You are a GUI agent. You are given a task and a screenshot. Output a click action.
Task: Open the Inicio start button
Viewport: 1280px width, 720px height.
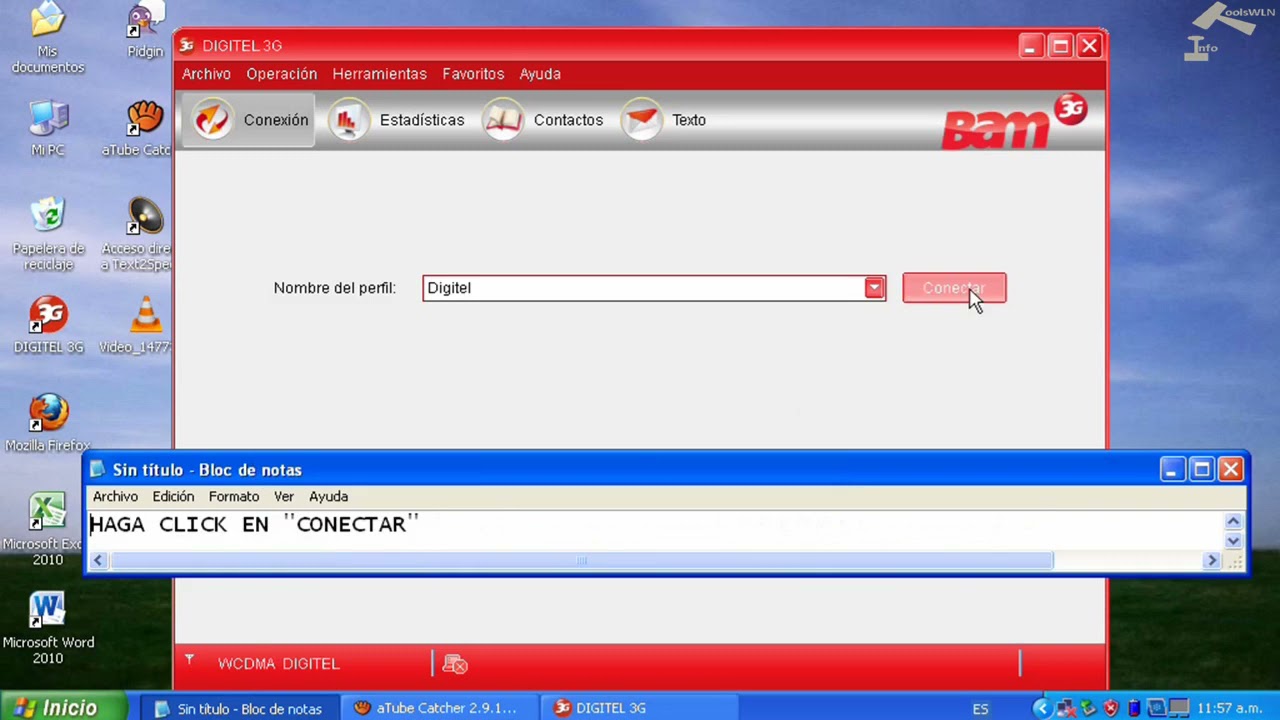63,707
